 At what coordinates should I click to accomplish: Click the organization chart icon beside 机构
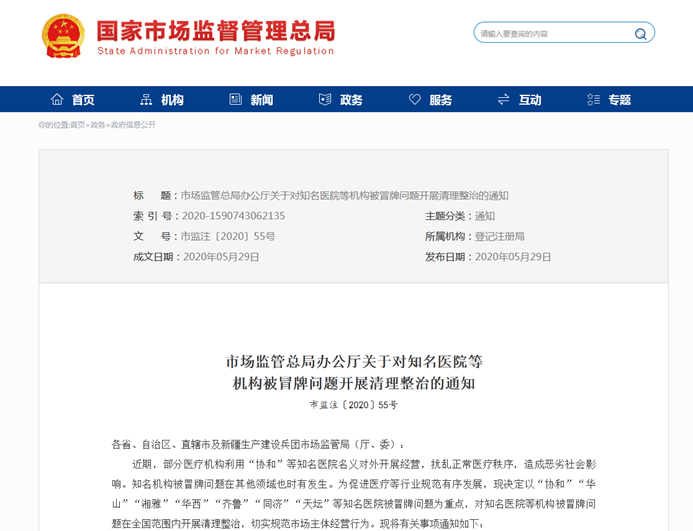(x=146, y=99)
